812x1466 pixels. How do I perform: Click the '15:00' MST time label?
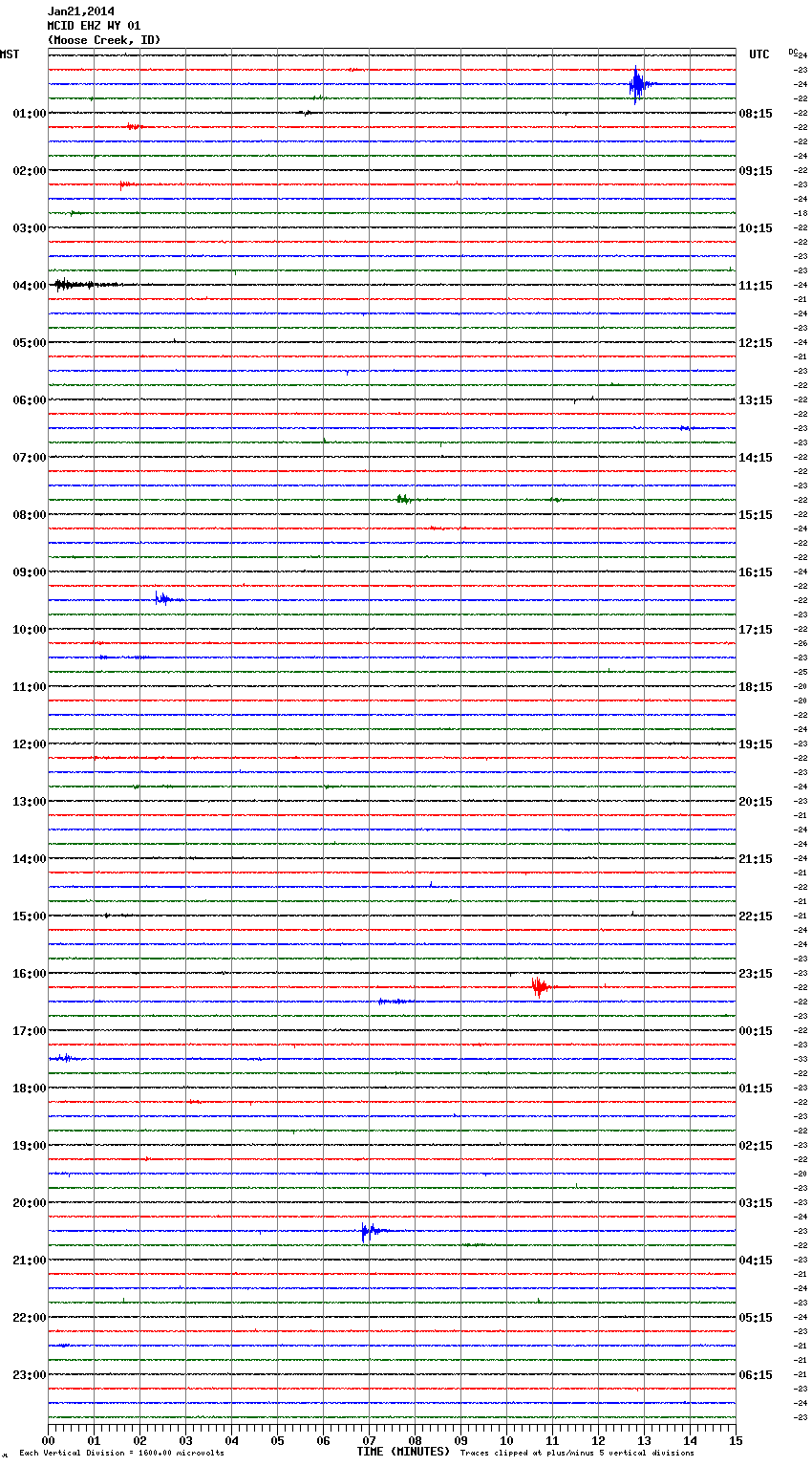[30, 916]
